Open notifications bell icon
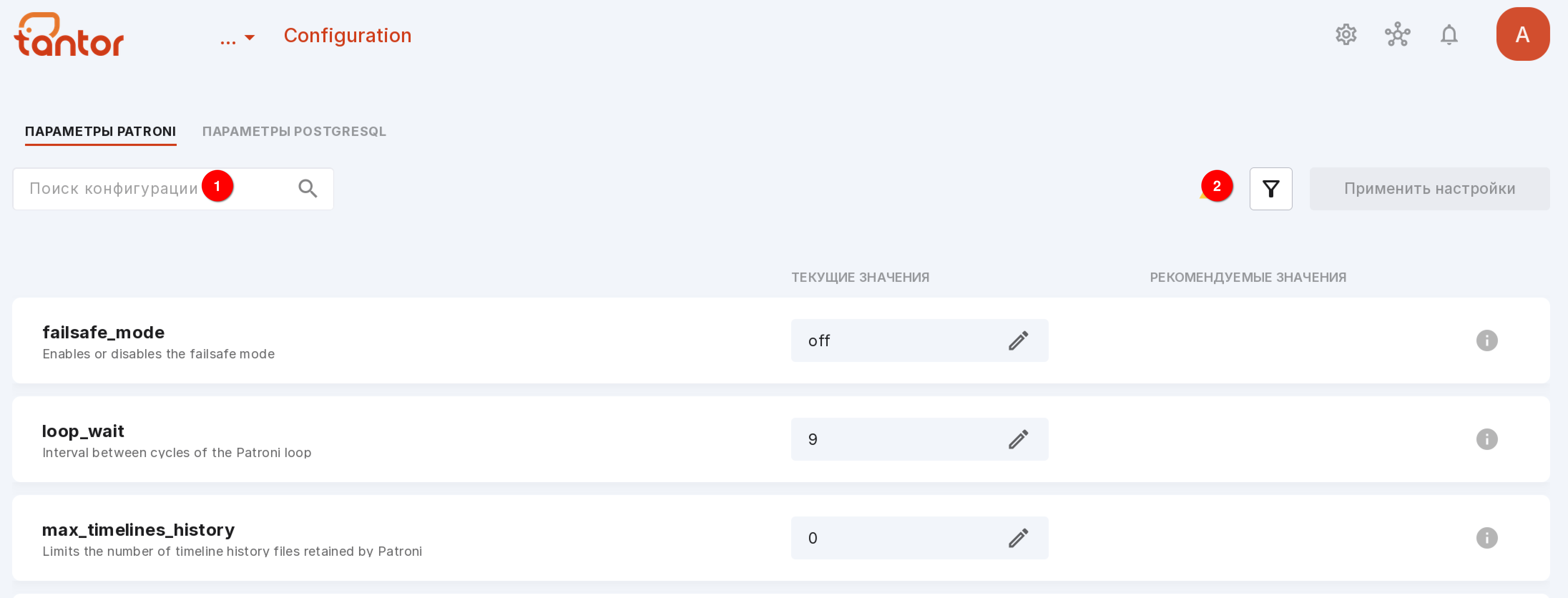Image resolution: width=1568 pixels, height=598 pixels. [1449, 35]
